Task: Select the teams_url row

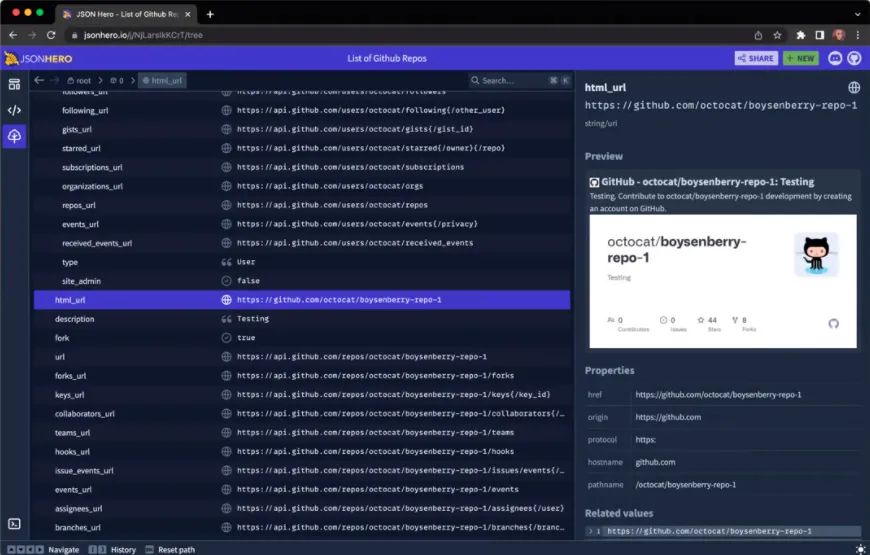Action: pyautogui.click(x=302, y=432)
